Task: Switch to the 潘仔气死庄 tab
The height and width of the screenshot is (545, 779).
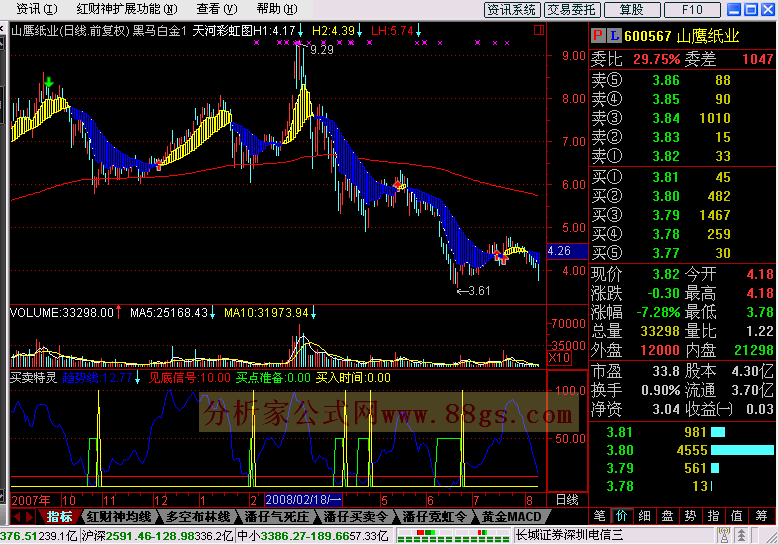Action: coord(277,517)
